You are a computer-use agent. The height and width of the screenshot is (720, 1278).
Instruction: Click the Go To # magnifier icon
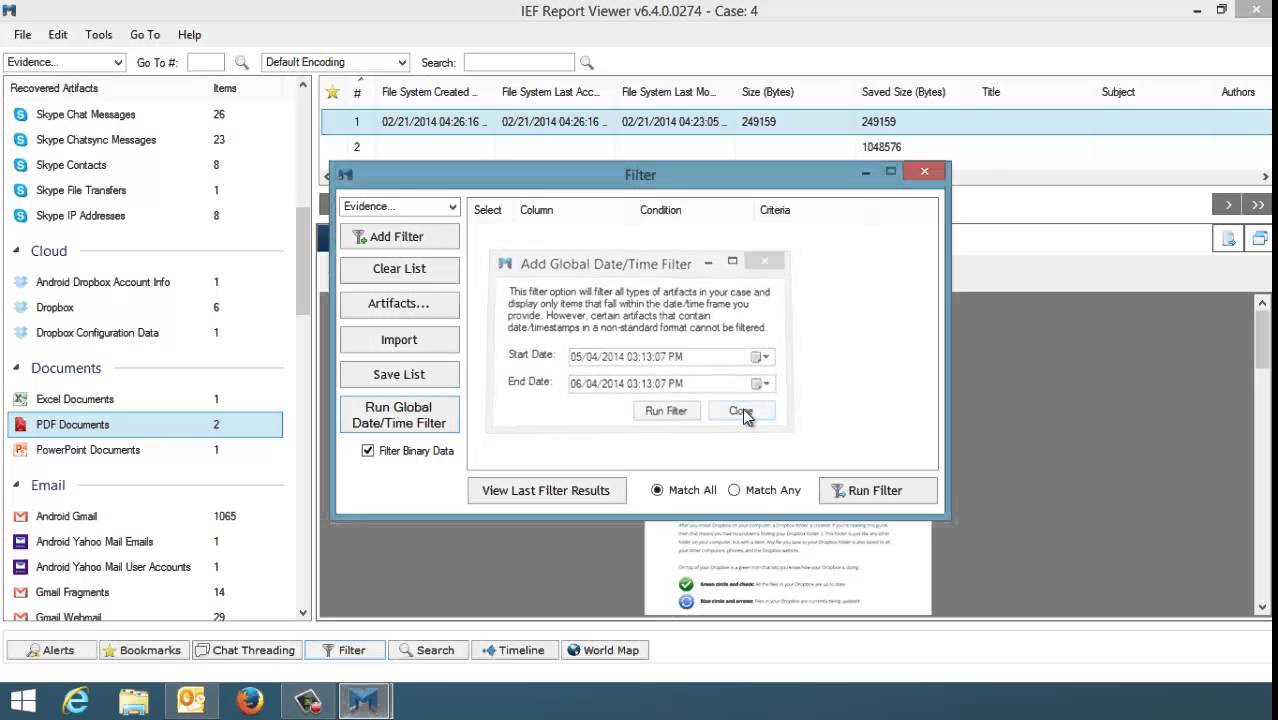click(242, 63)
